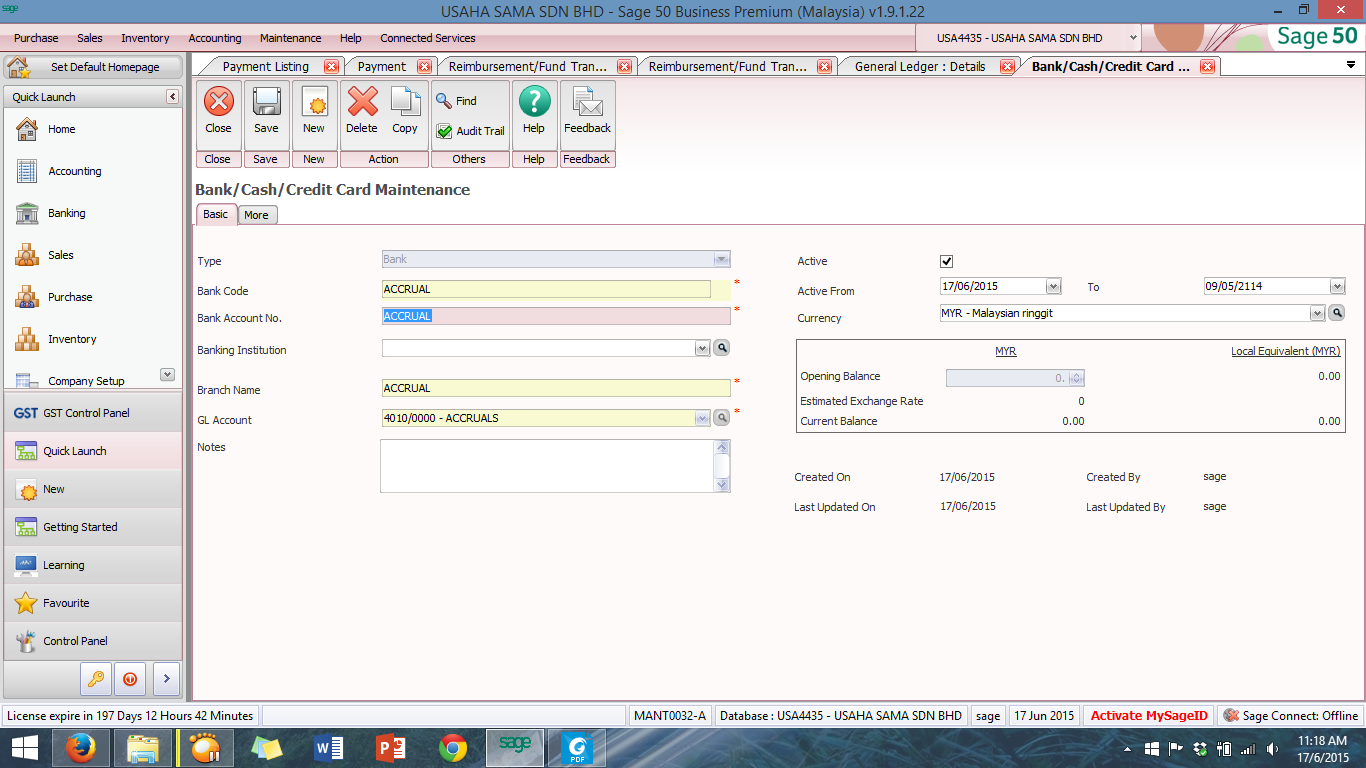The width and height of the screenshot is (1366, 768).
Task: Open Find with magnifier icon
Action: click(457, 101)
